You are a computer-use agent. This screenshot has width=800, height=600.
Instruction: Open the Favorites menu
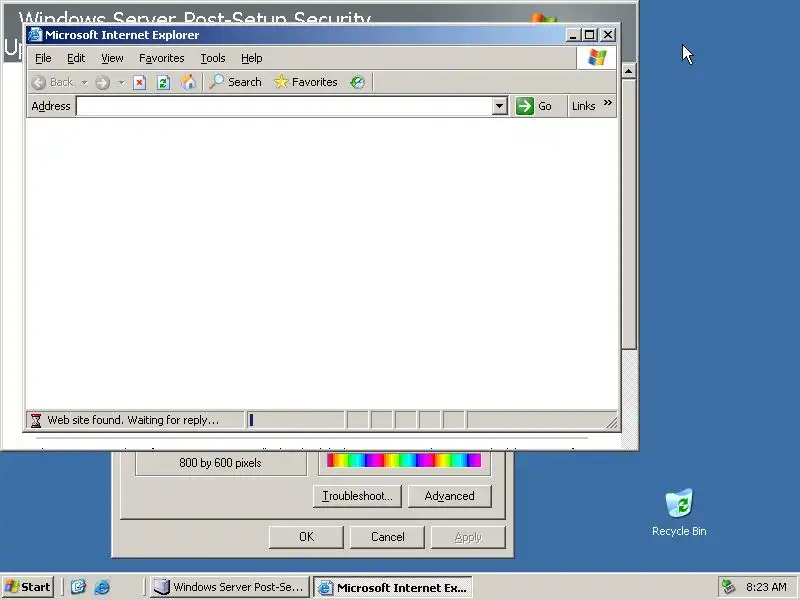click(x=162, y=58)
